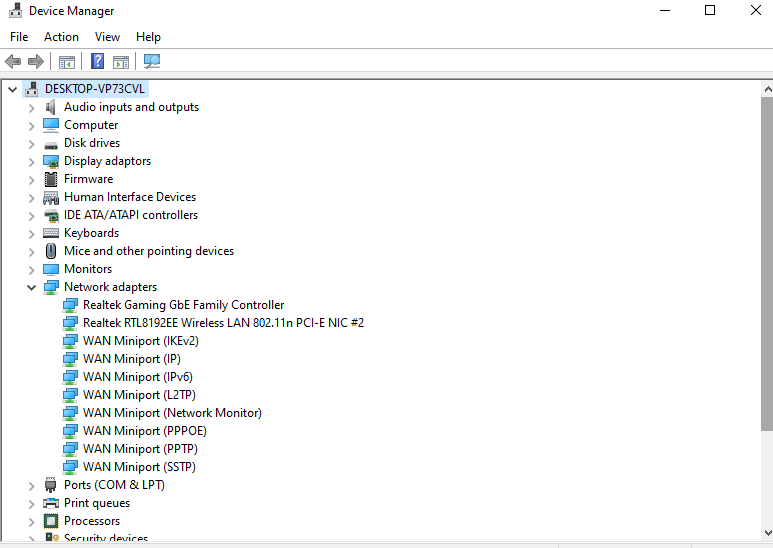
Task: Click the Firmware chip icon
Action: pos(51,179)
